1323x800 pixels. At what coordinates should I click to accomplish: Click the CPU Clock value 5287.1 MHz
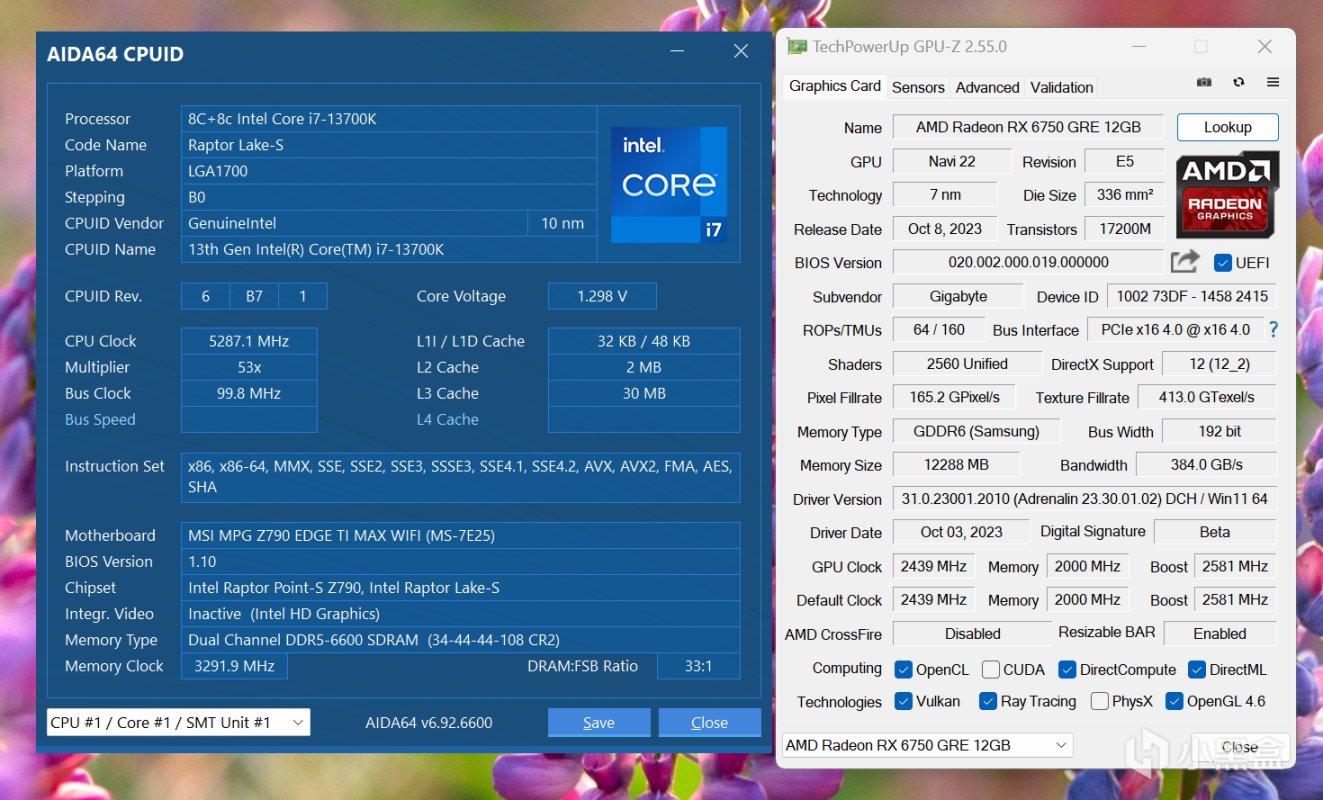(249, 341)
